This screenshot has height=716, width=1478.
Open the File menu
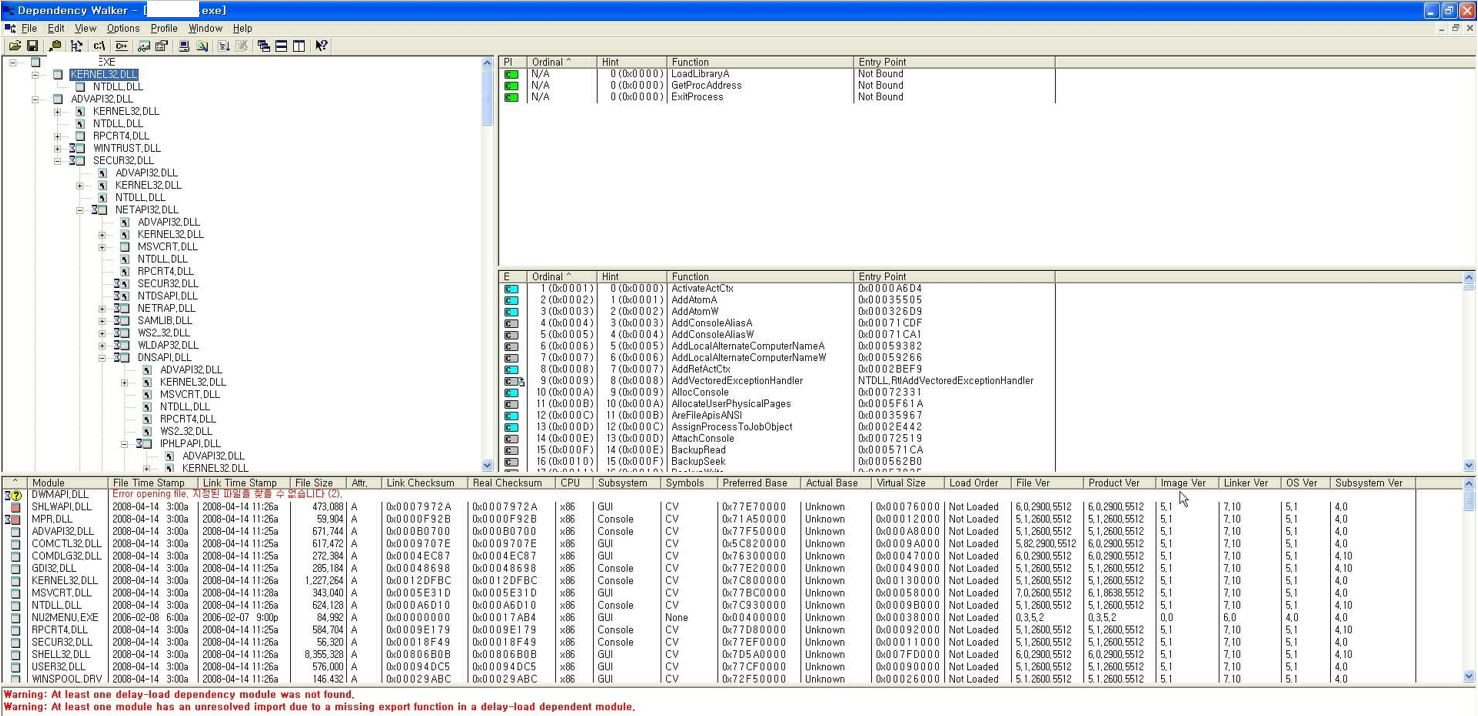28,29
